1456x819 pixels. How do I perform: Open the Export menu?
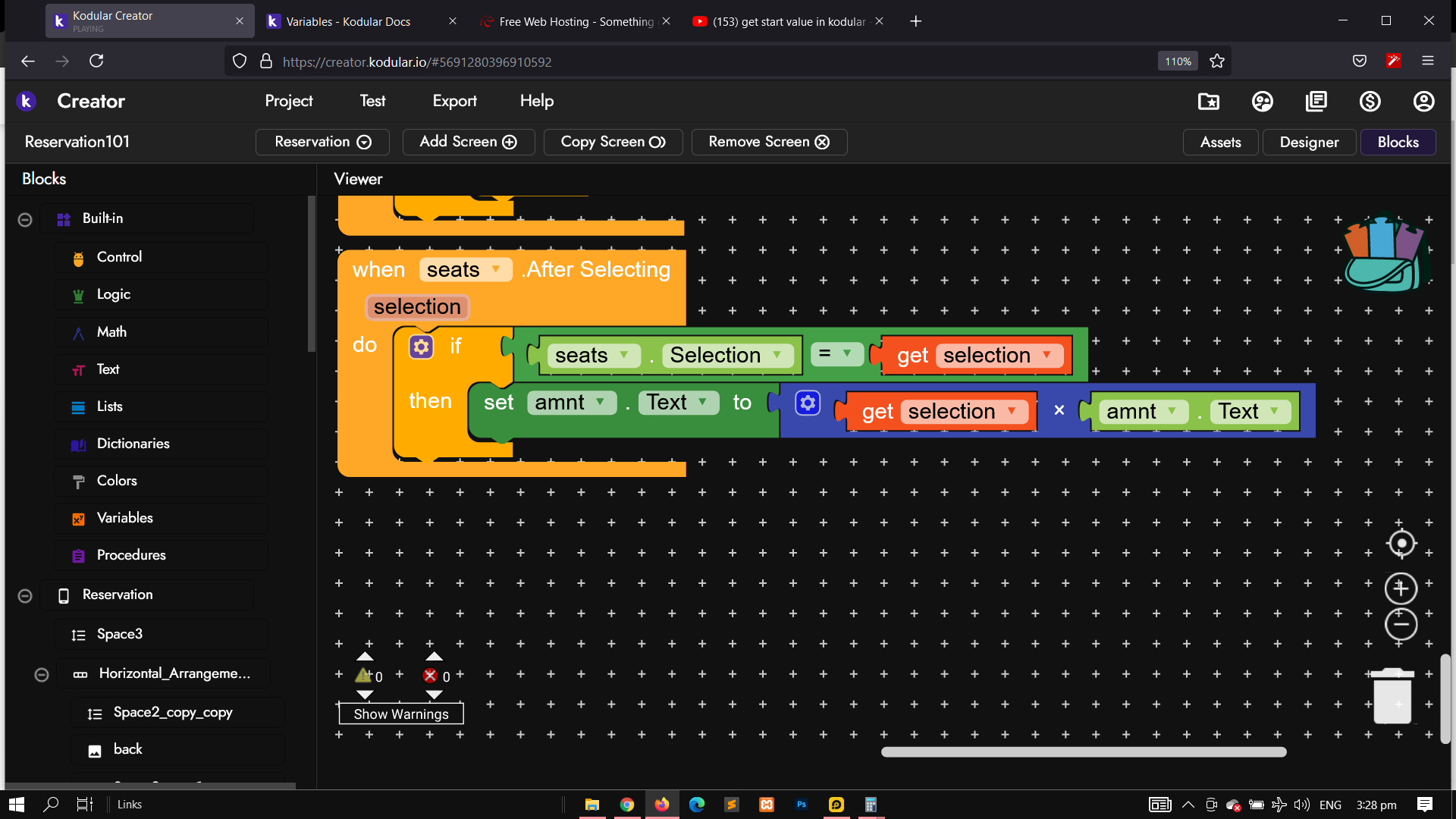pyautogui.click(x=454, y=101)
